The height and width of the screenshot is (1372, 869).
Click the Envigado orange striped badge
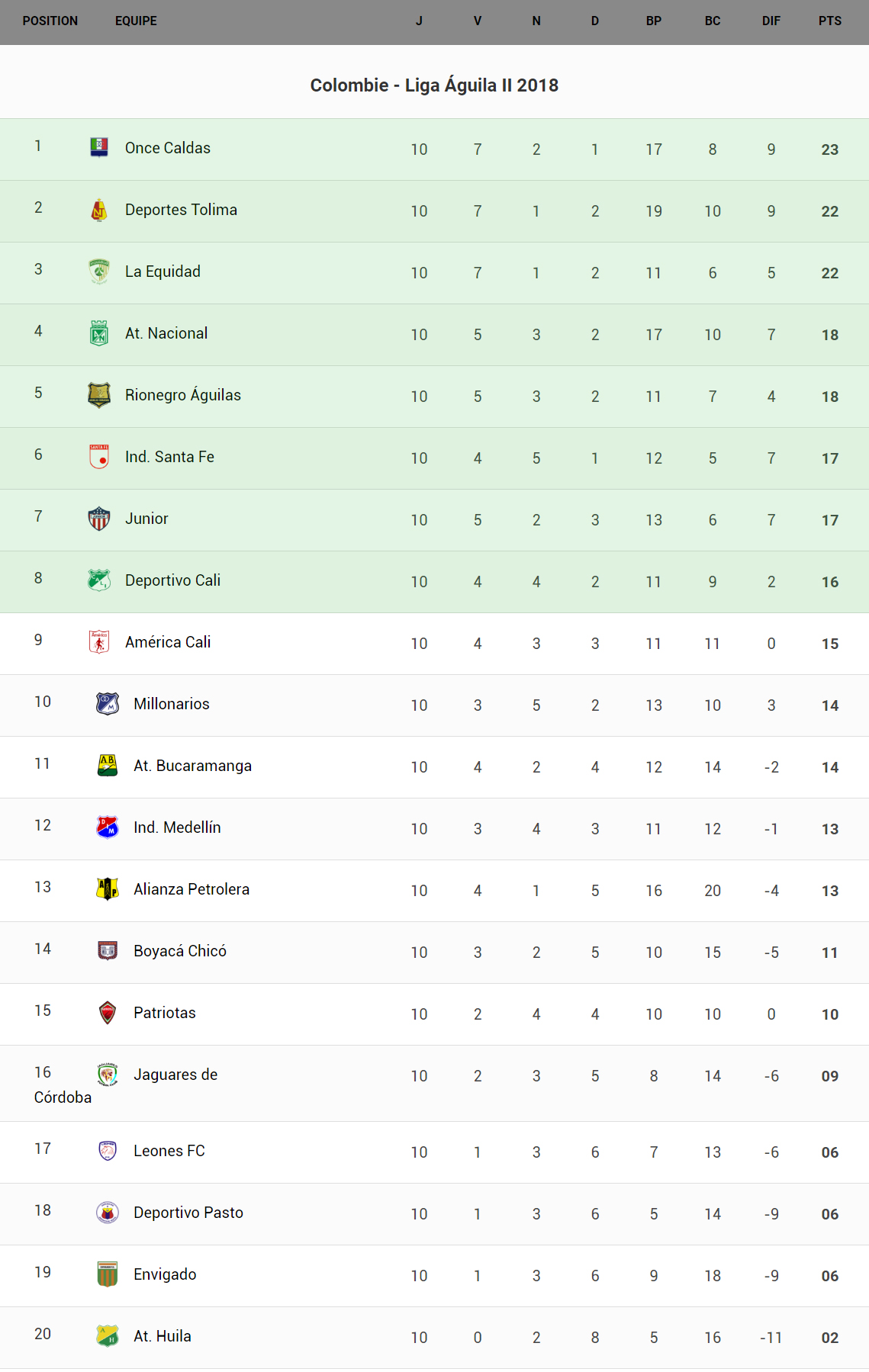[108, 1274]
